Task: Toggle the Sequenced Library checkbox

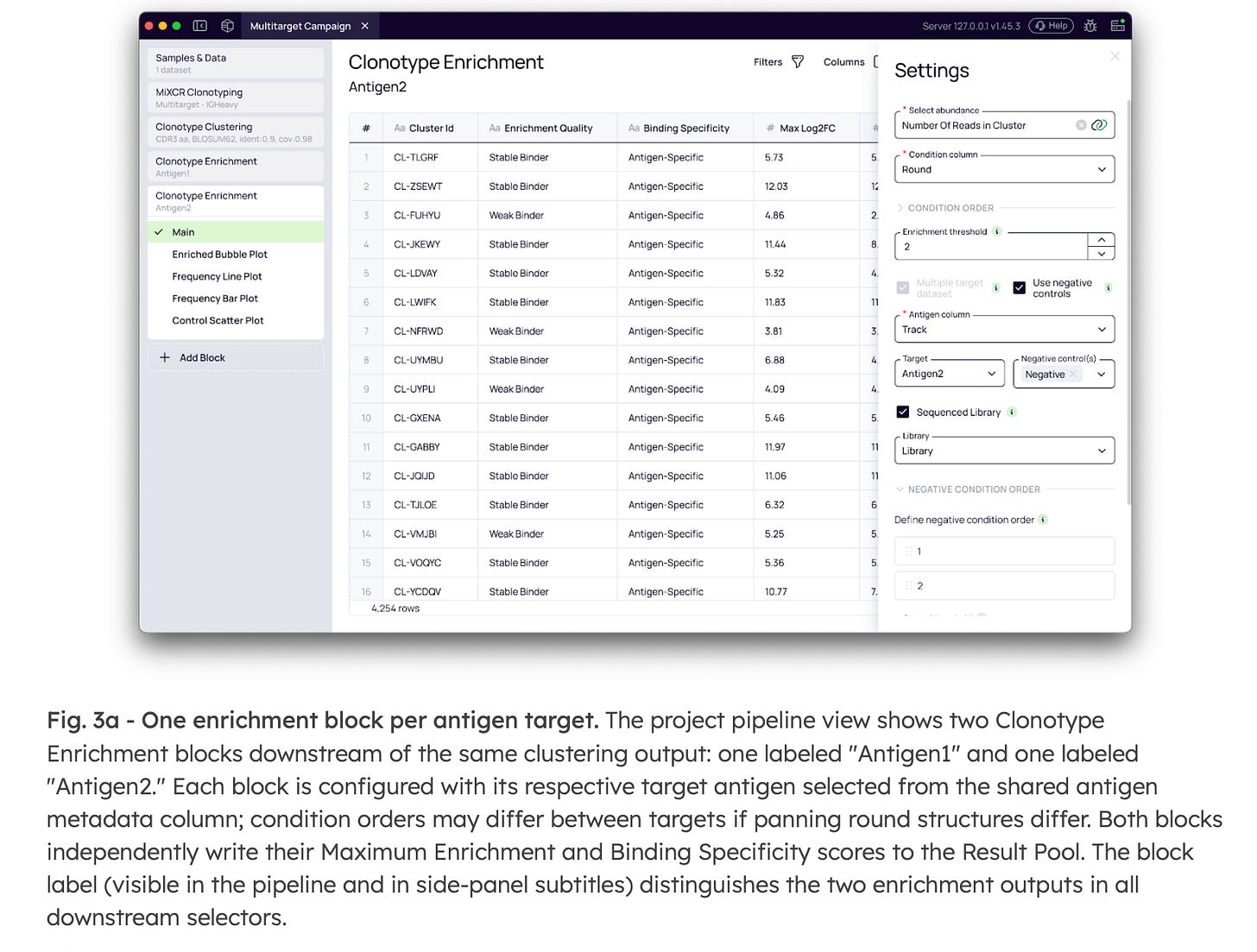Action: [903, 412]
